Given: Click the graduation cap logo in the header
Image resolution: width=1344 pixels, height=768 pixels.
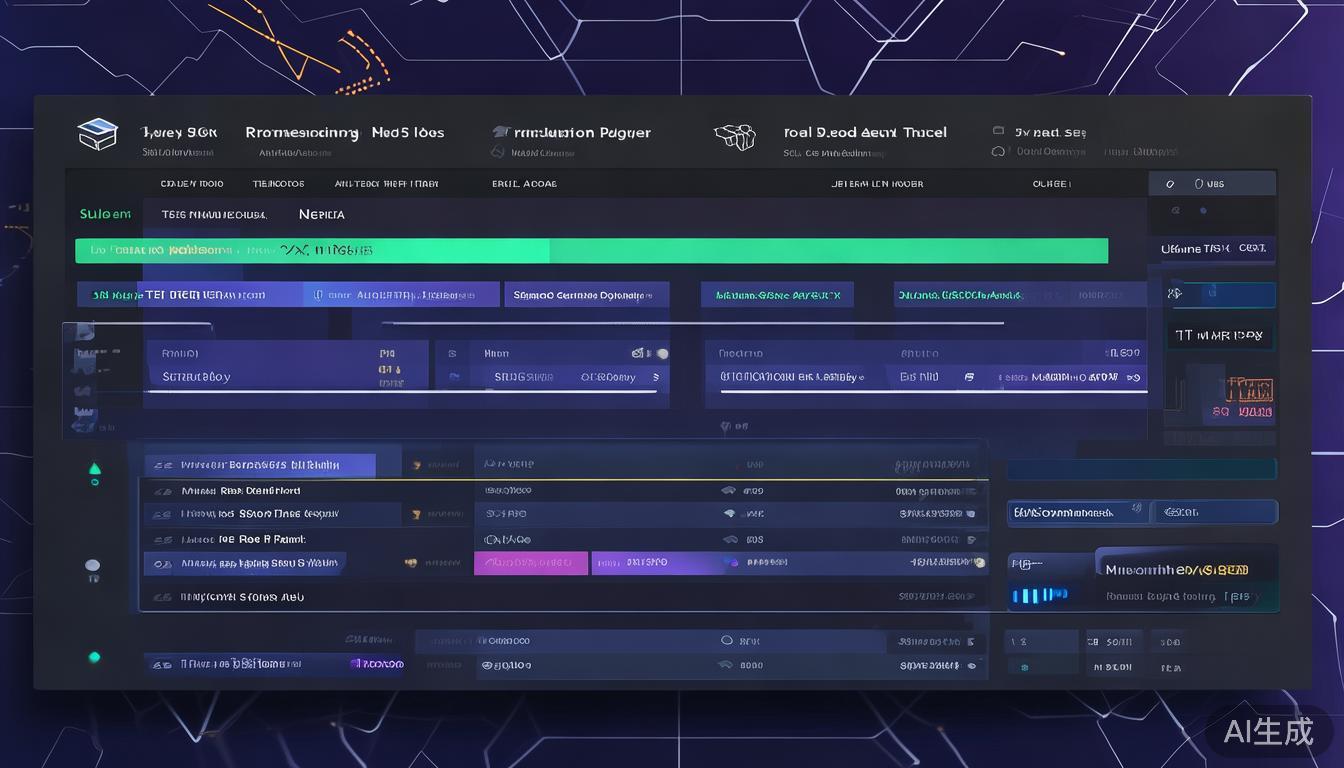Looking at the screenshot, I should (x=97, y=135).
